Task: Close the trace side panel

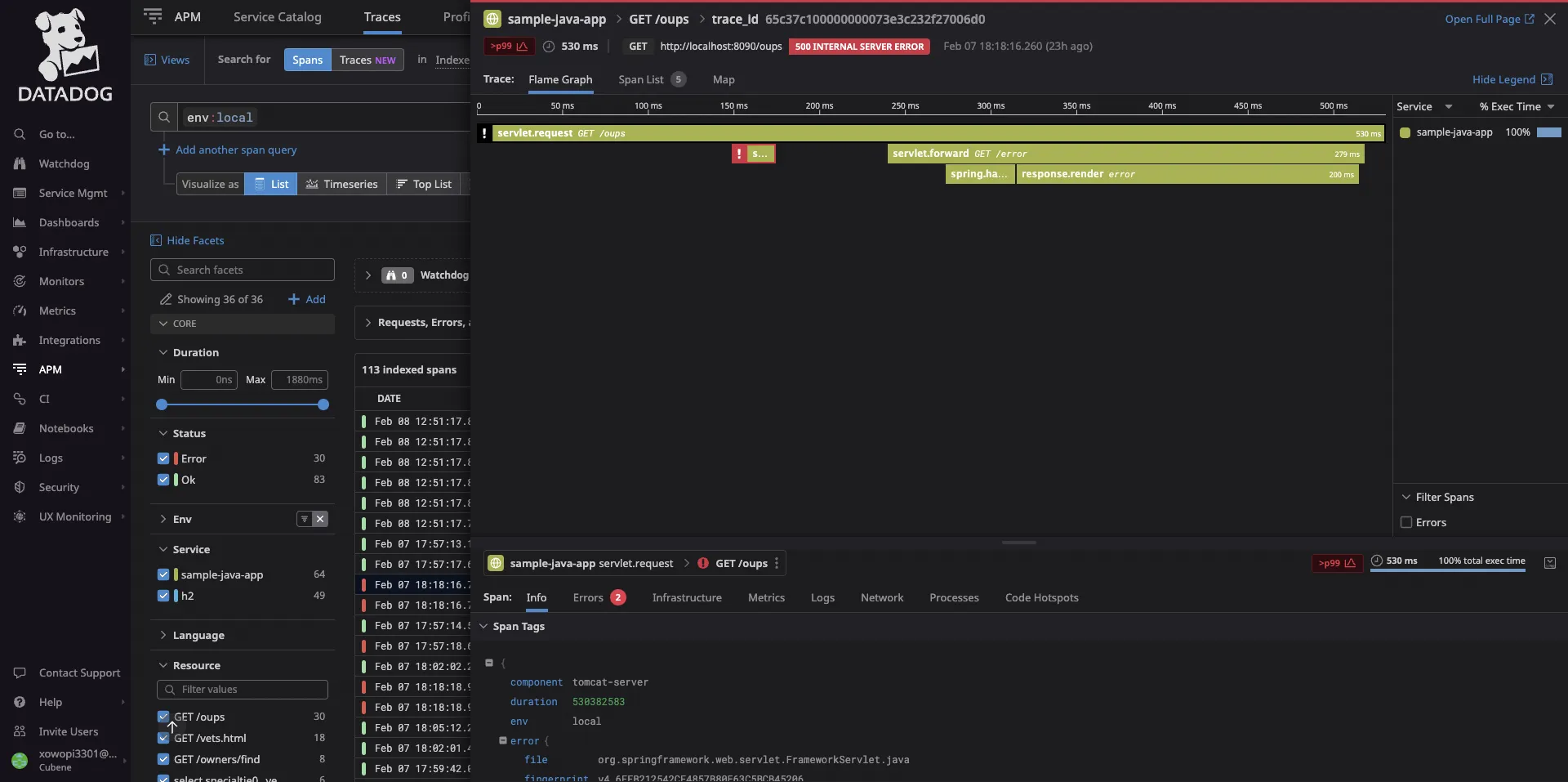Action: [1550, 19]
